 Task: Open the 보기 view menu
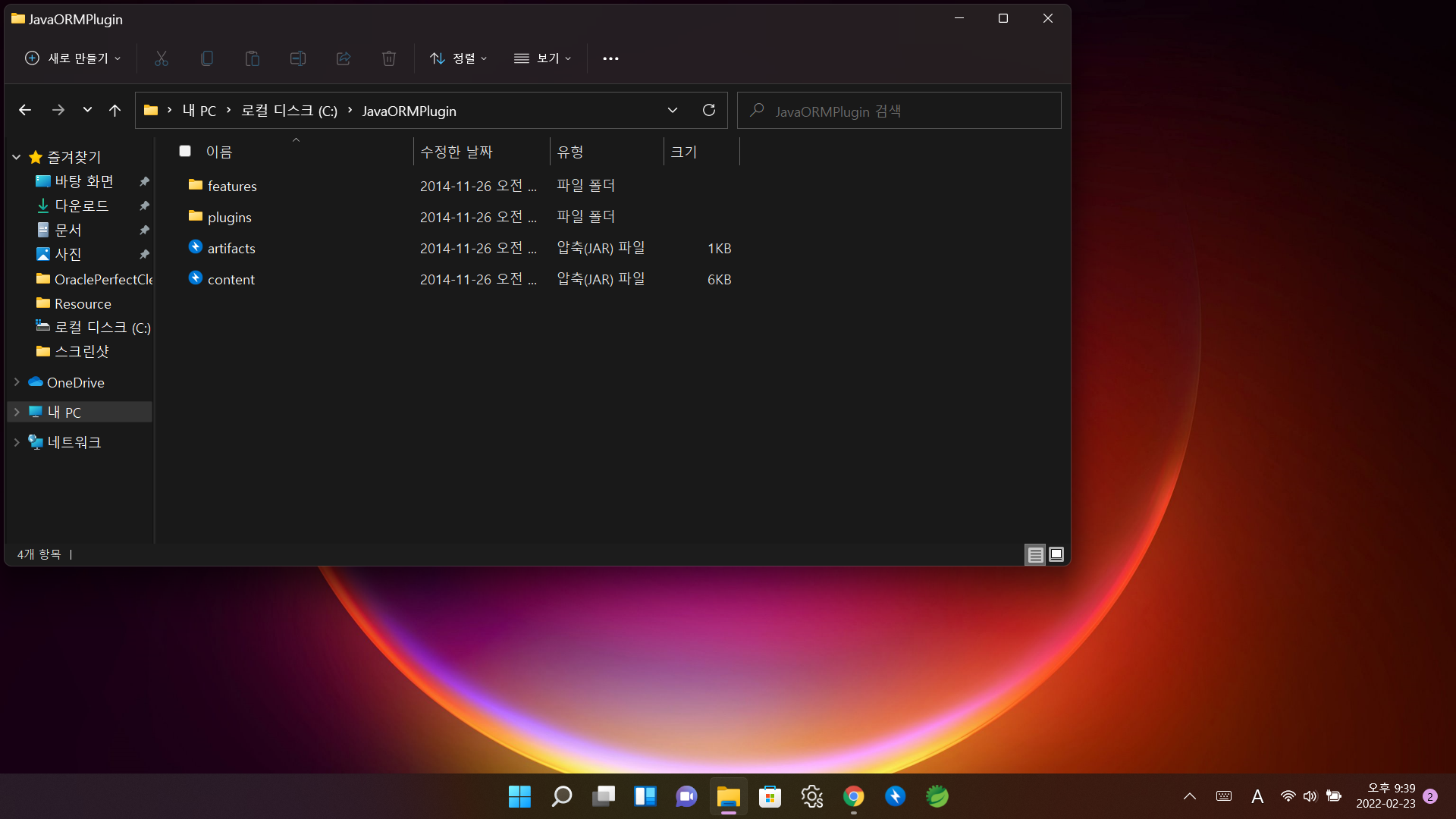(543, 58)
